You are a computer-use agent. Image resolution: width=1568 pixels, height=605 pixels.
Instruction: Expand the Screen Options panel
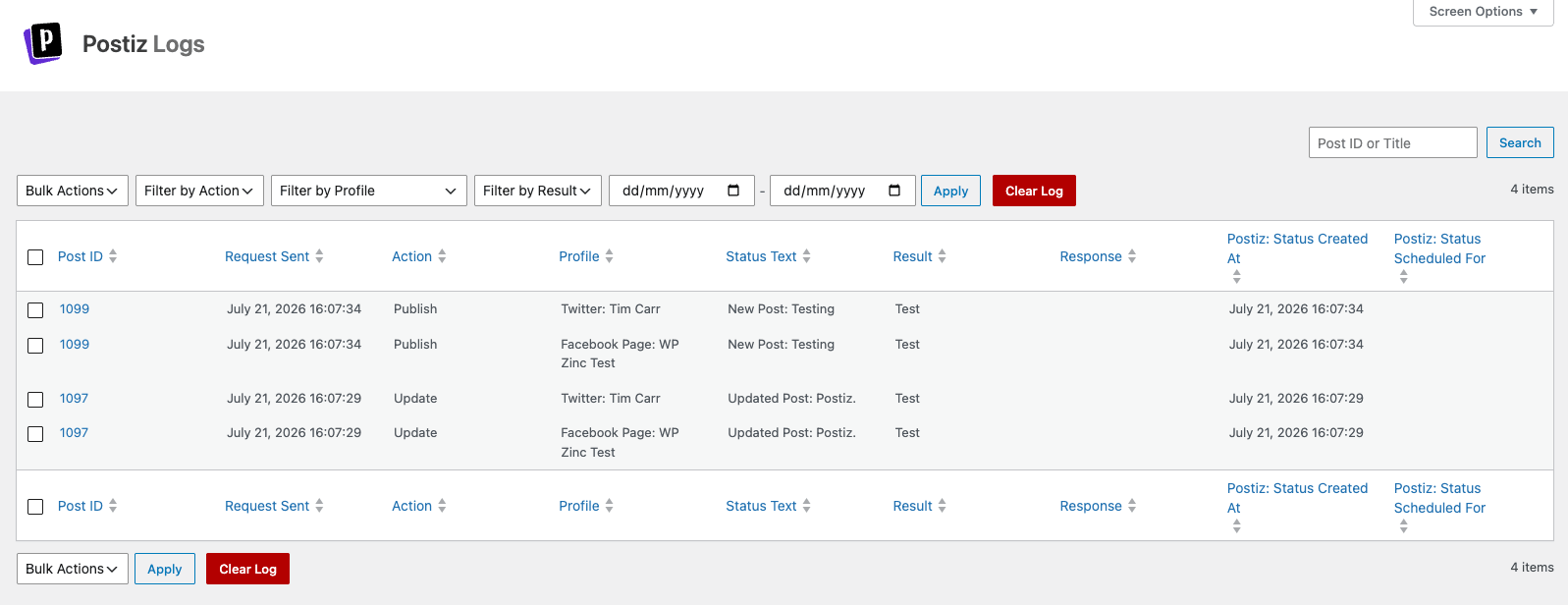pos(1483,12)
